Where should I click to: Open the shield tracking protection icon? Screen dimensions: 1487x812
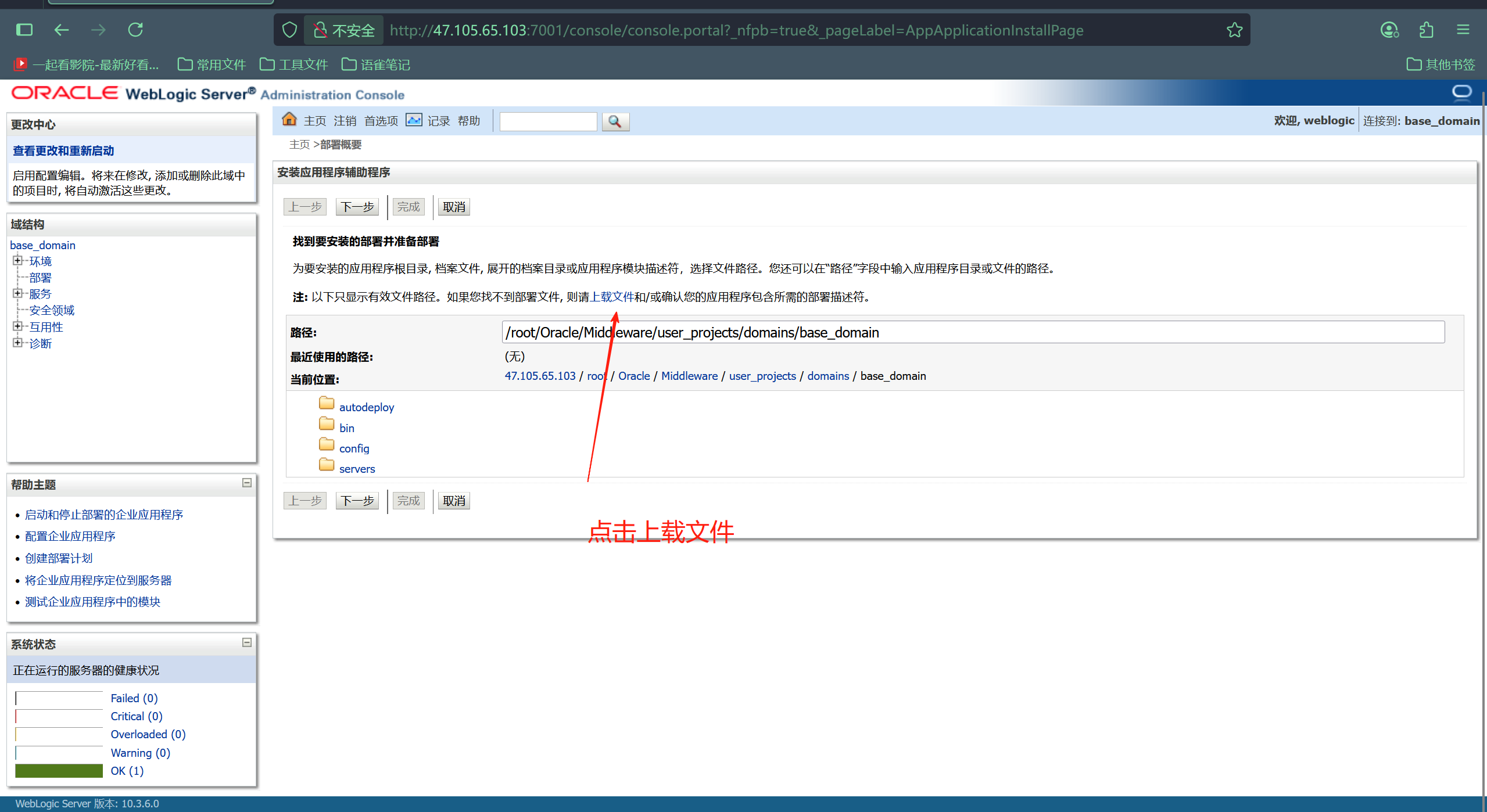(x=289, y=30)
